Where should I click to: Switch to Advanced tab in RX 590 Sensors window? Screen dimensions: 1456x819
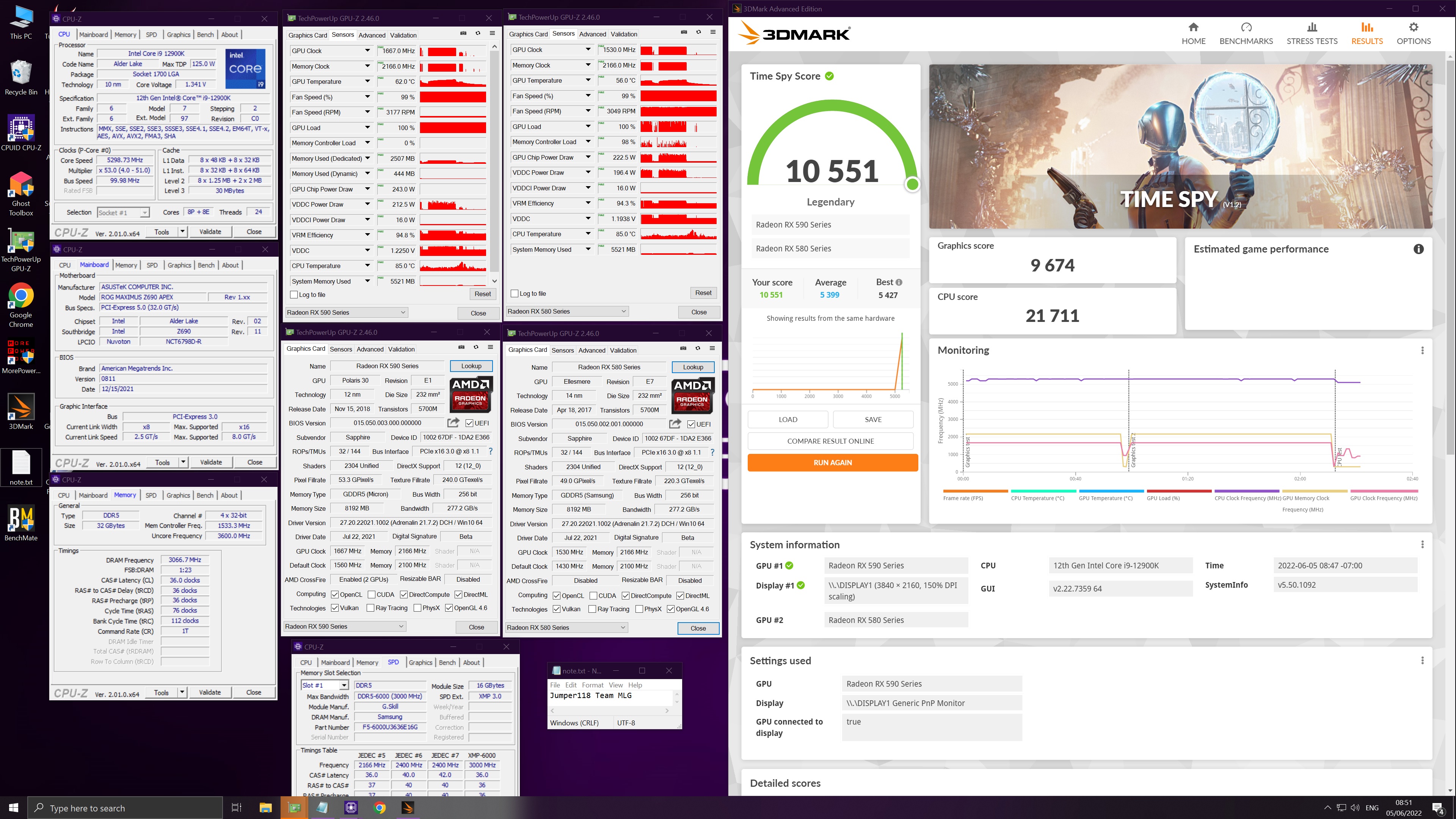pos(372,35)
